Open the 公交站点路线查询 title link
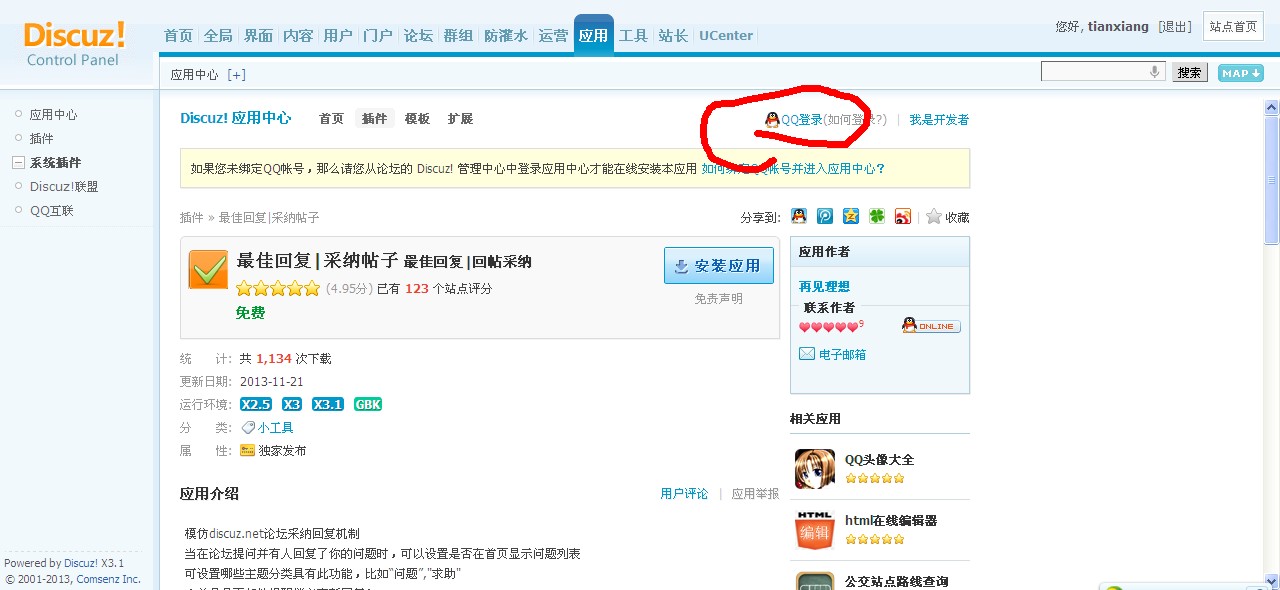Image resolution: width=1280 pixels, height=590 pixels. [x=896, y=581]
